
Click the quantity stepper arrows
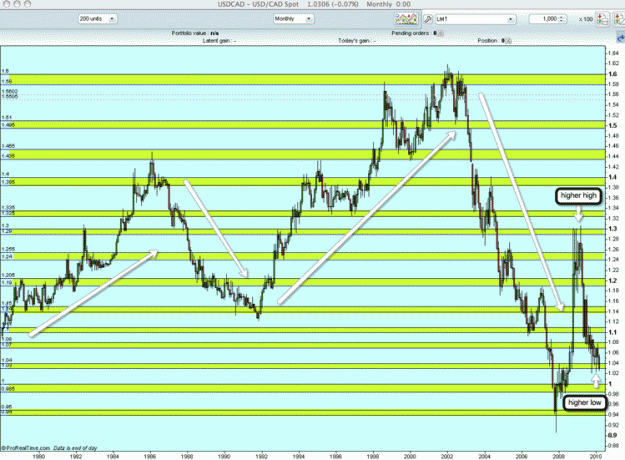[x=562, y=19]
